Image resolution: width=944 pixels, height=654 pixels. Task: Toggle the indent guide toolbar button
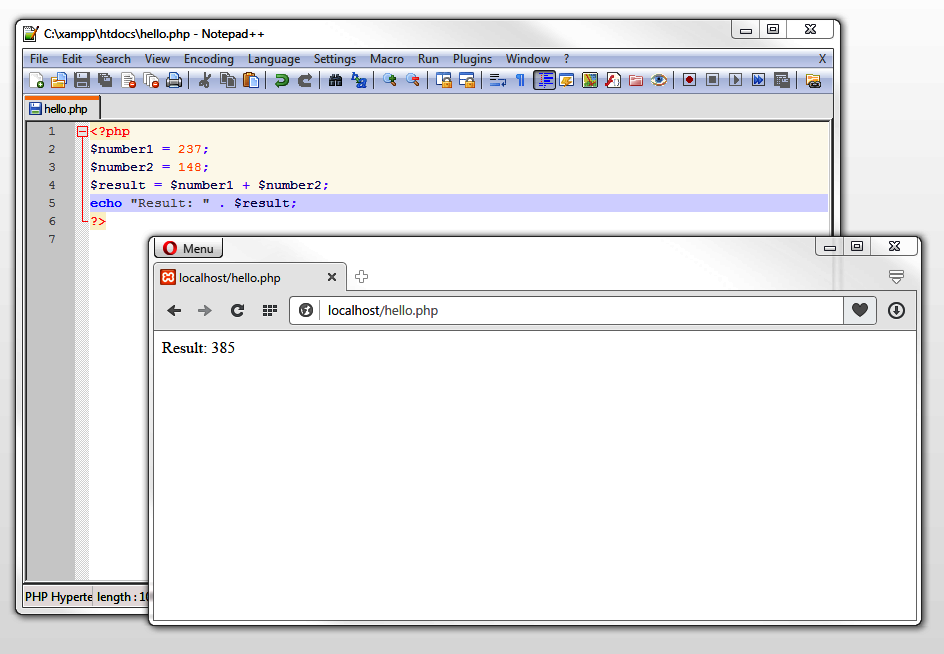[x=544, y=80]
